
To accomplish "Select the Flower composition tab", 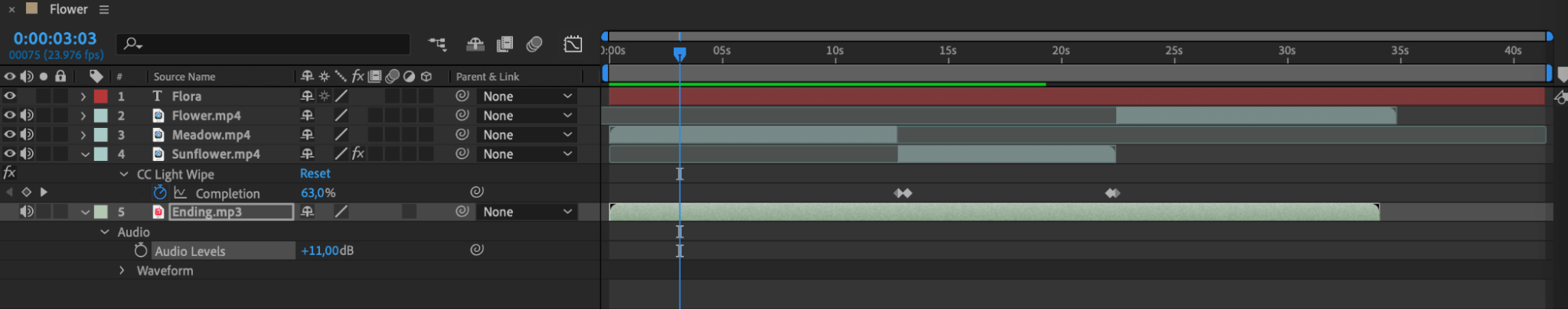I will point(68,9).
